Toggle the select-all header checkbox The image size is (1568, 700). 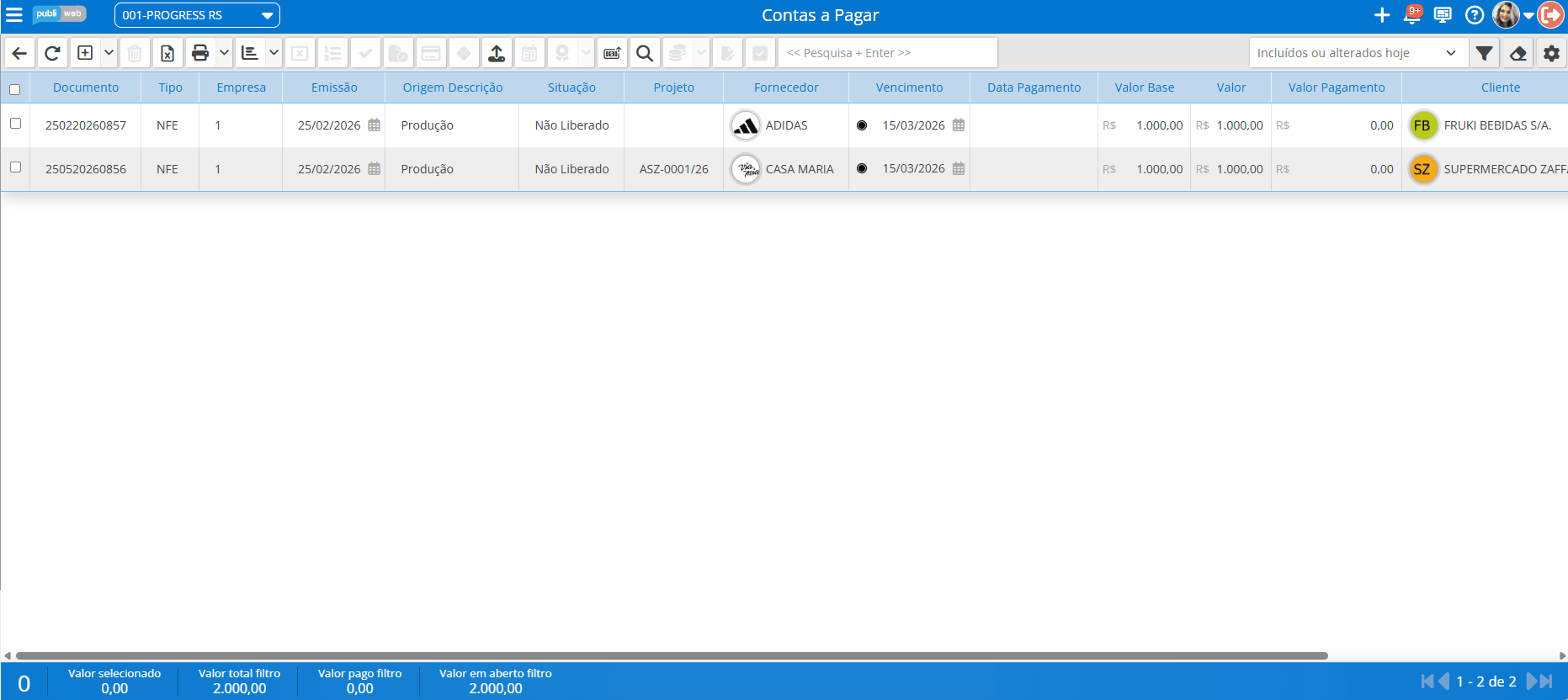pos(15,89)
